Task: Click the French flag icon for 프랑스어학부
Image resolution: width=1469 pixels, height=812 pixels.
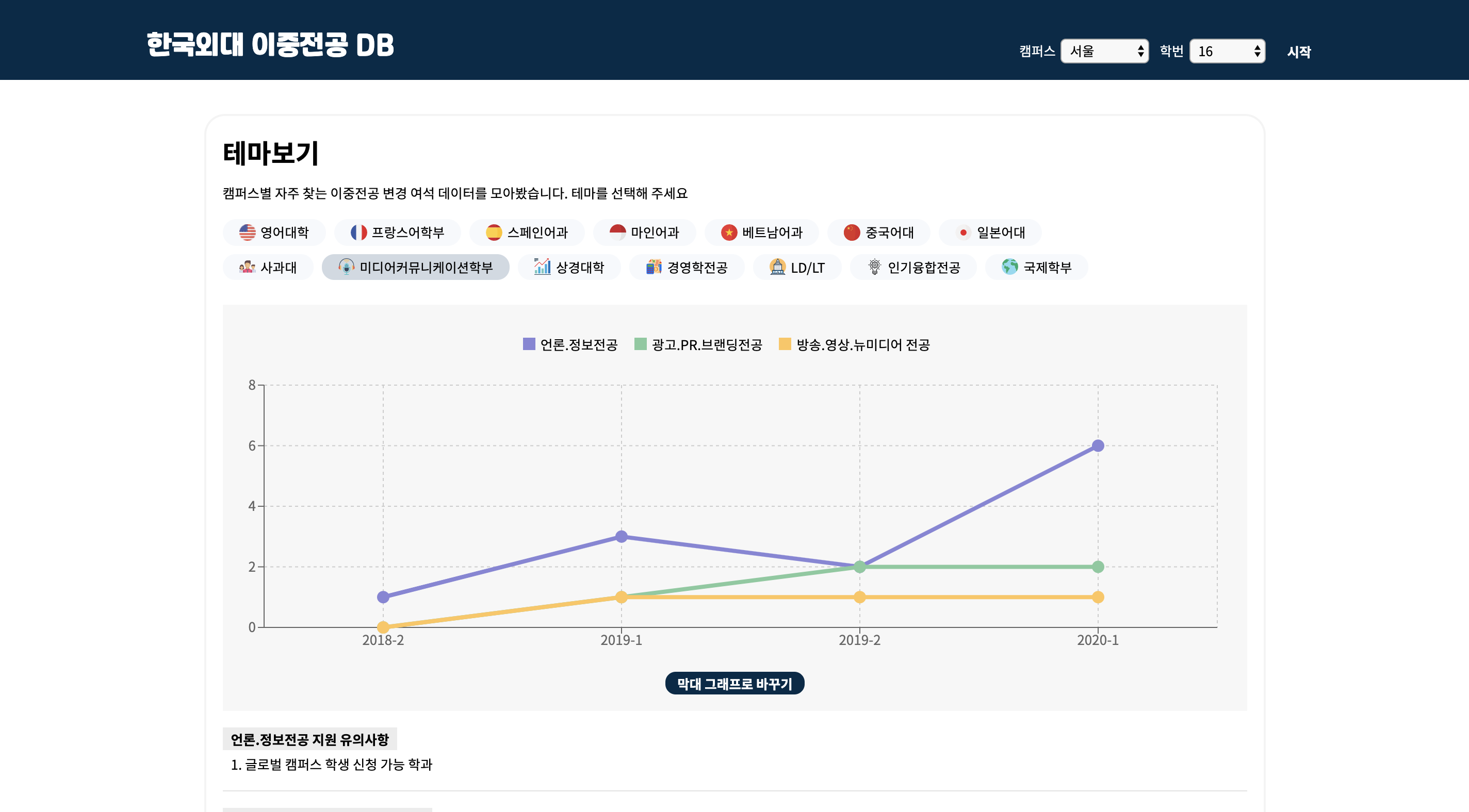Action: coord(358,233)
